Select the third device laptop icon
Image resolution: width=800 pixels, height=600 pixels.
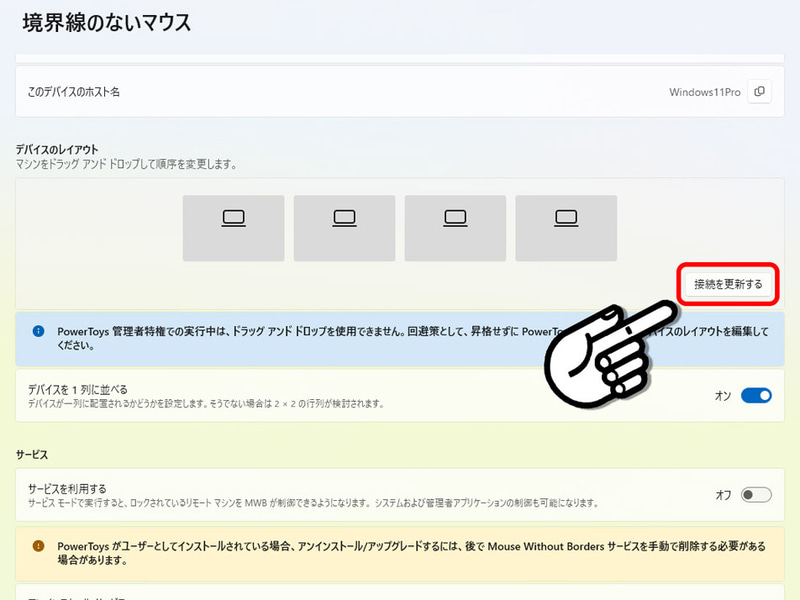pyautogui.click(x=455, y=227)
